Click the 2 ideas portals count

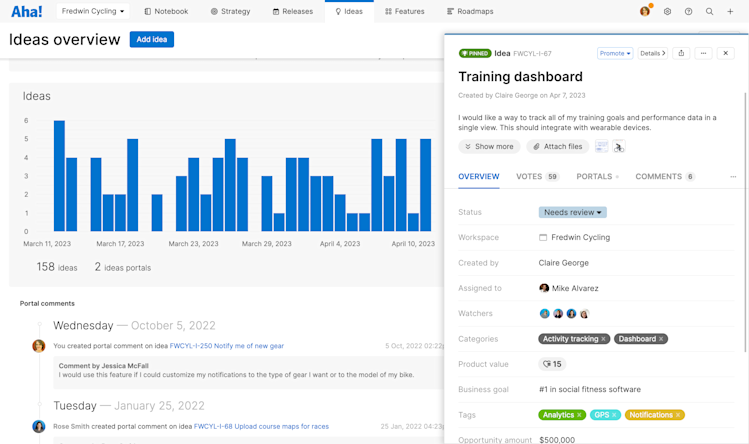tap(123, 267)
